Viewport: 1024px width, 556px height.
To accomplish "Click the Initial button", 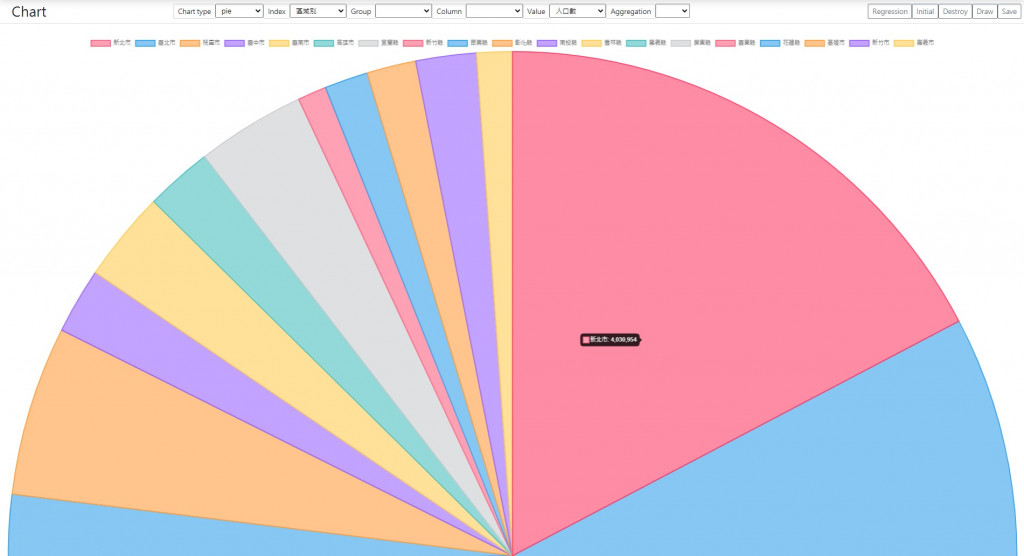I will (x=925, y=11).
